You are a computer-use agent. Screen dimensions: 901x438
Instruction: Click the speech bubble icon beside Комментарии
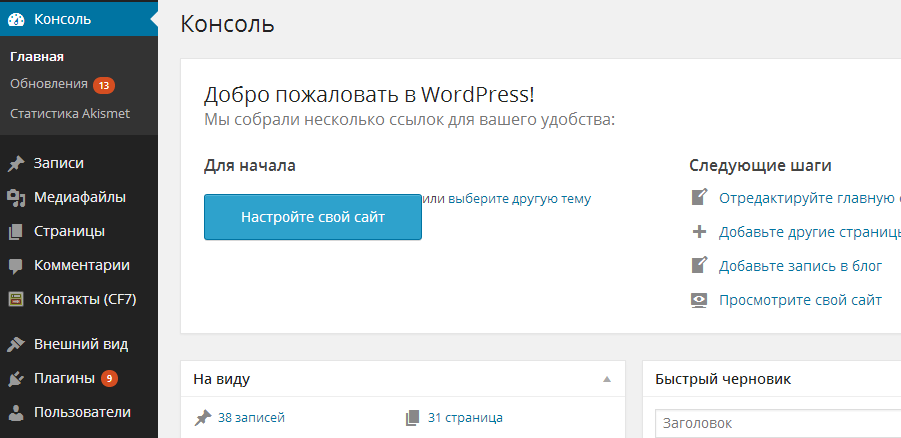[x=16, y=266]
